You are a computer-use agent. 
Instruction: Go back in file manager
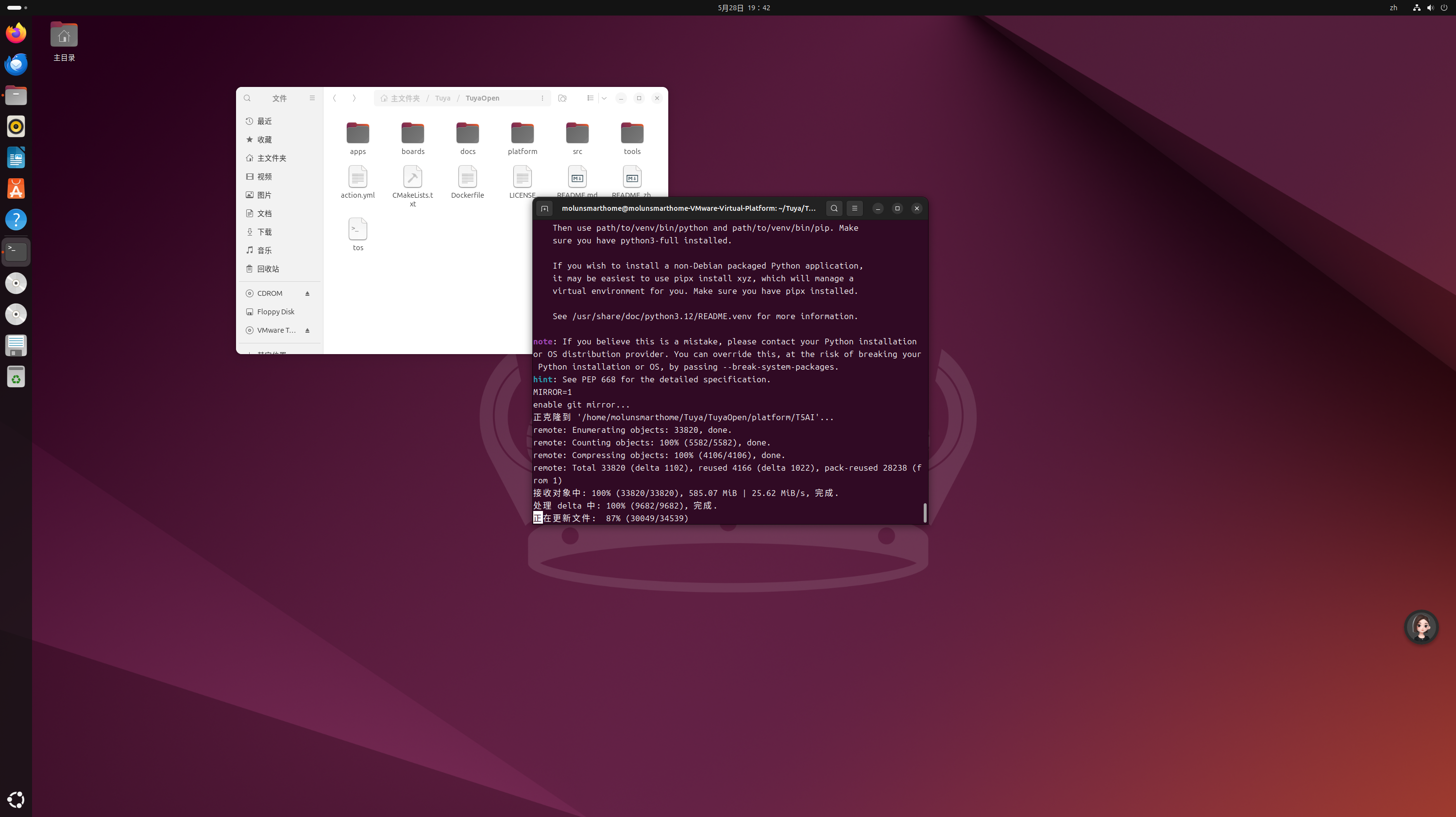(335, 99)
